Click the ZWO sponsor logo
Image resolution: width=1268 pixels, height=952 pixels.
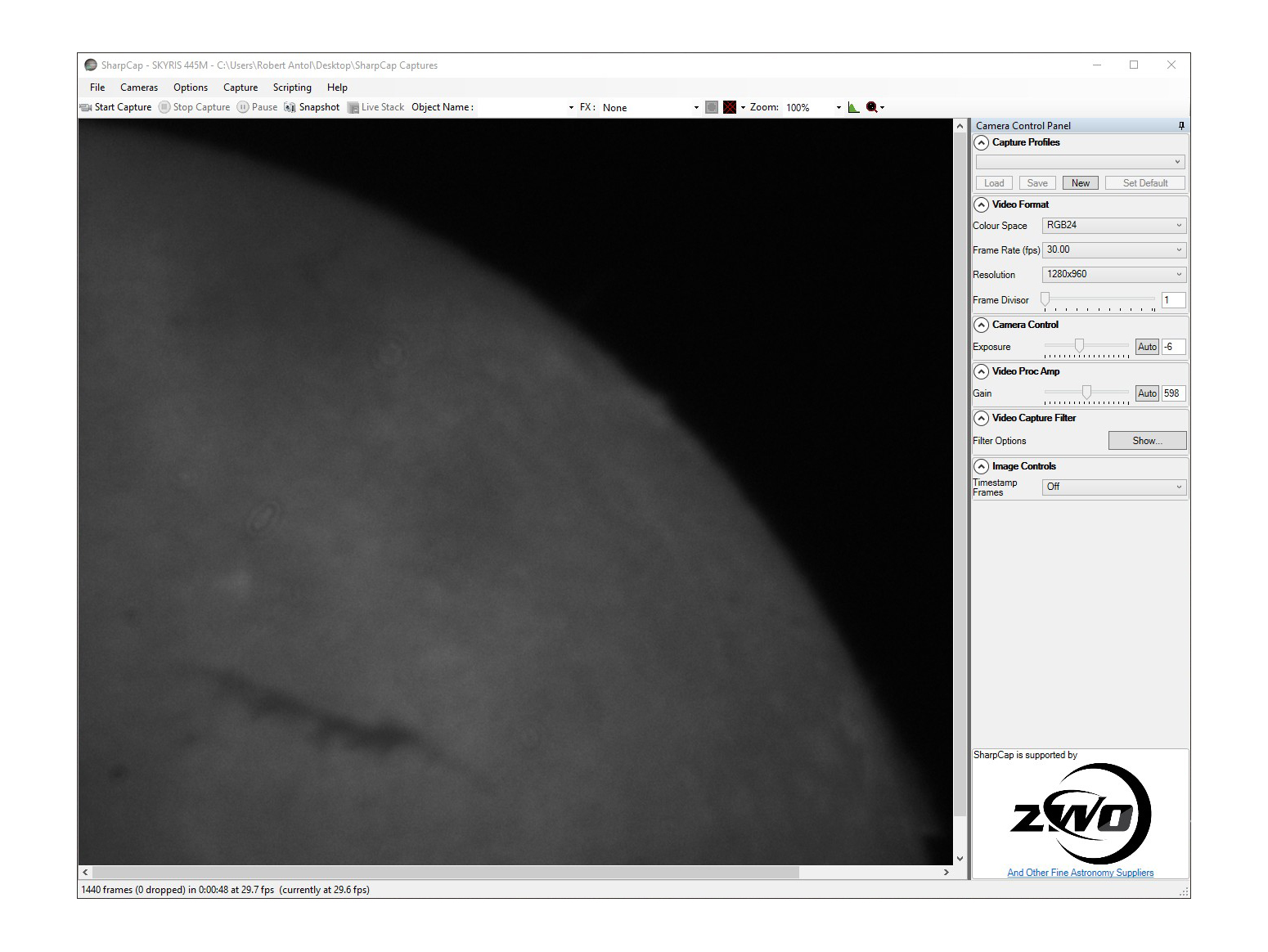(x=1081, y=814)
